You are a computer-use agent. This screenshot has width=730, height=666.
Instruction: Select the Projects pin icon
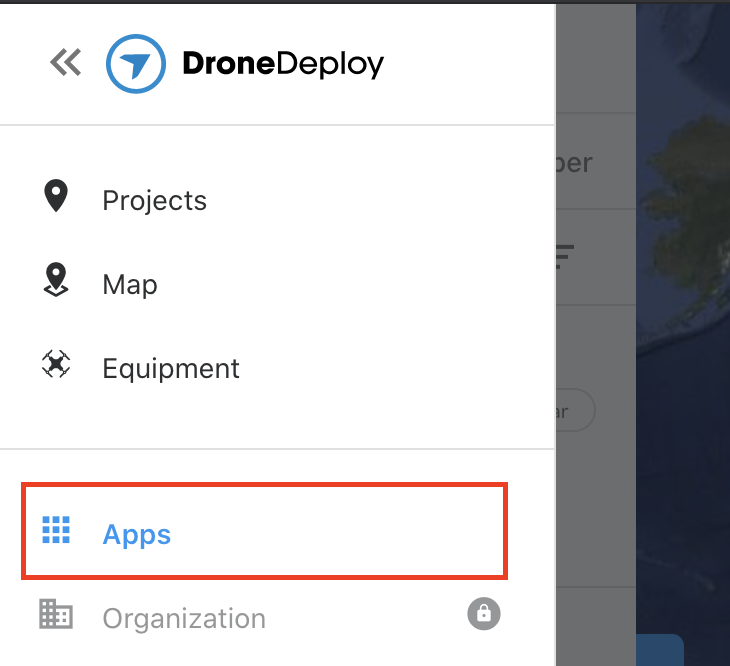[56, 196]
